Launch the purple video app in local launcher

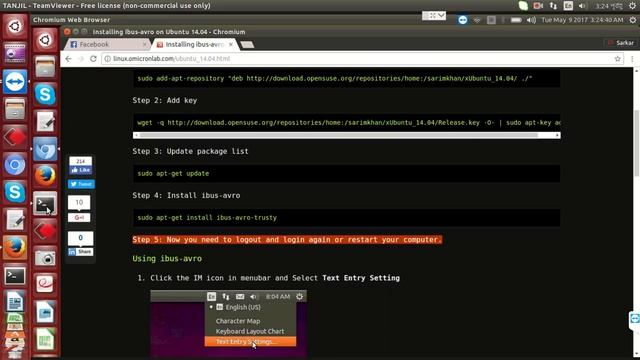15,54
